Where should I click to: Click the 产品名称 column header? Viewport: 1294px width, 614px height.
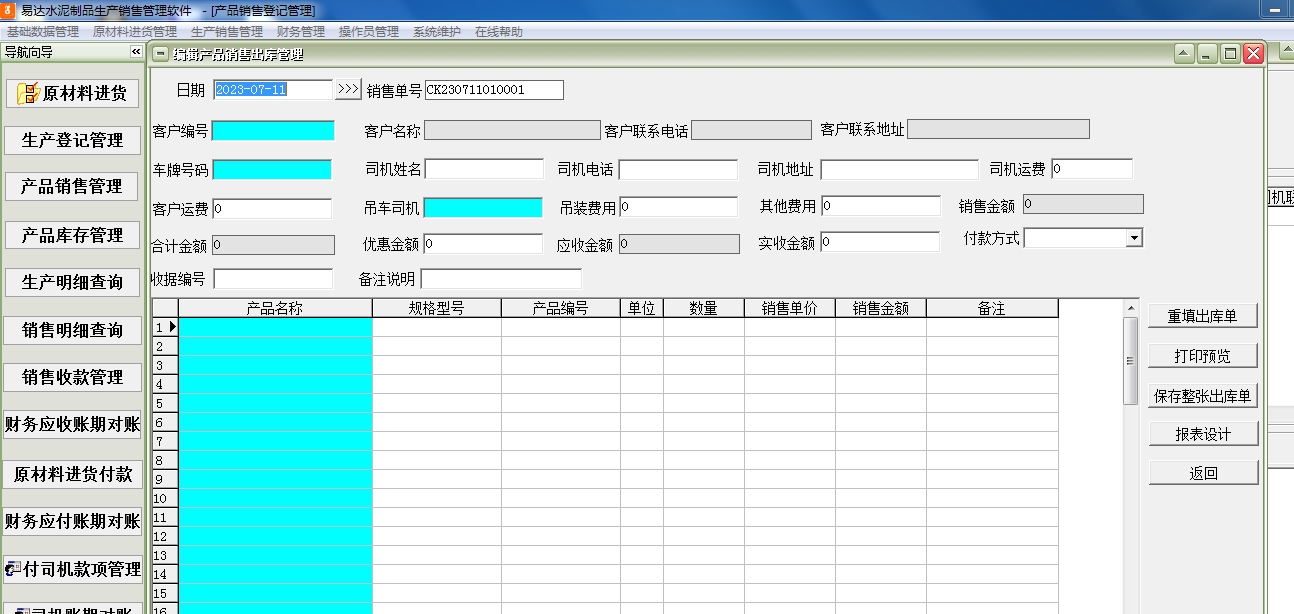click(x=275, y=309)
